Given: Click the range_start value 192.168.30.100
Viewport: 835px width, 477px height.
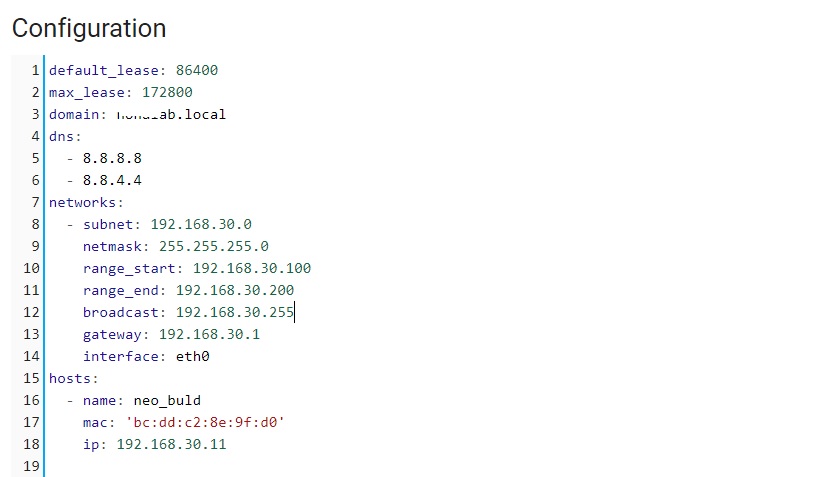Looking at the screenshot, I should (252, 268).
